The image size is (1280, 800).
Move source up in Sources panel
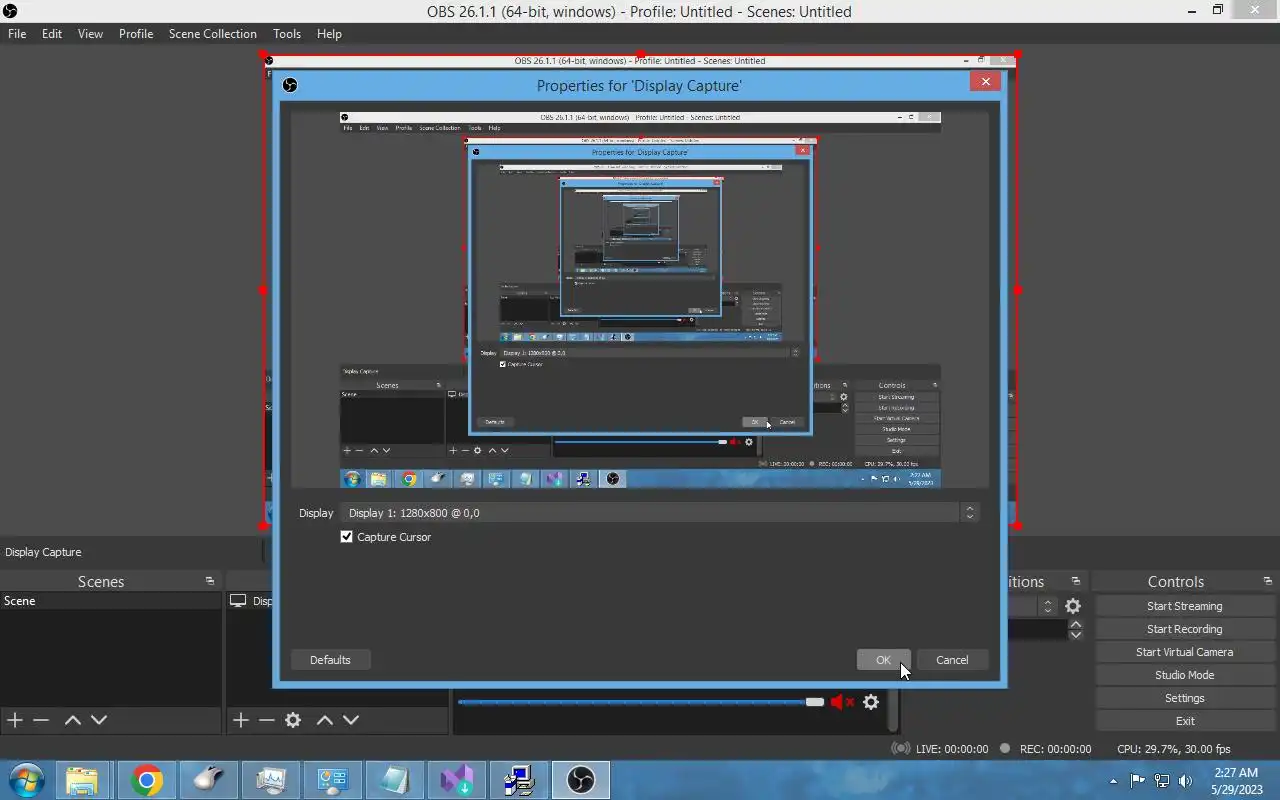tap(325, 720)
